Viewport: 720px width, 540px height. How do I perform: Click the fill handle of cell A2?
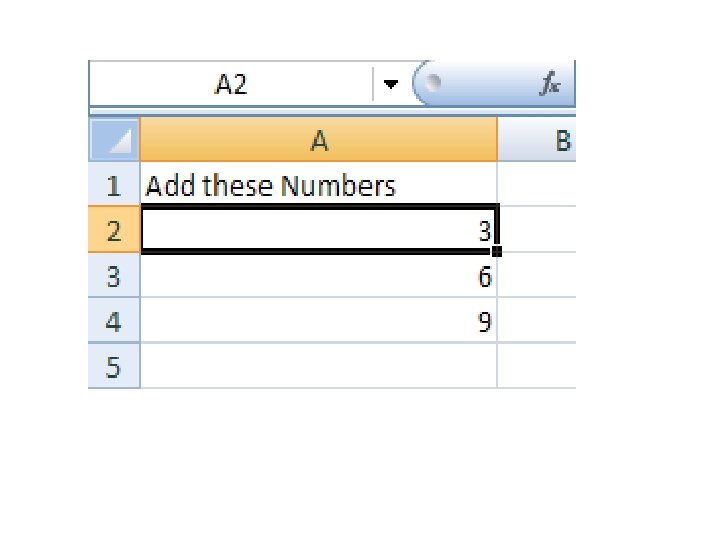tap(497, 251)
